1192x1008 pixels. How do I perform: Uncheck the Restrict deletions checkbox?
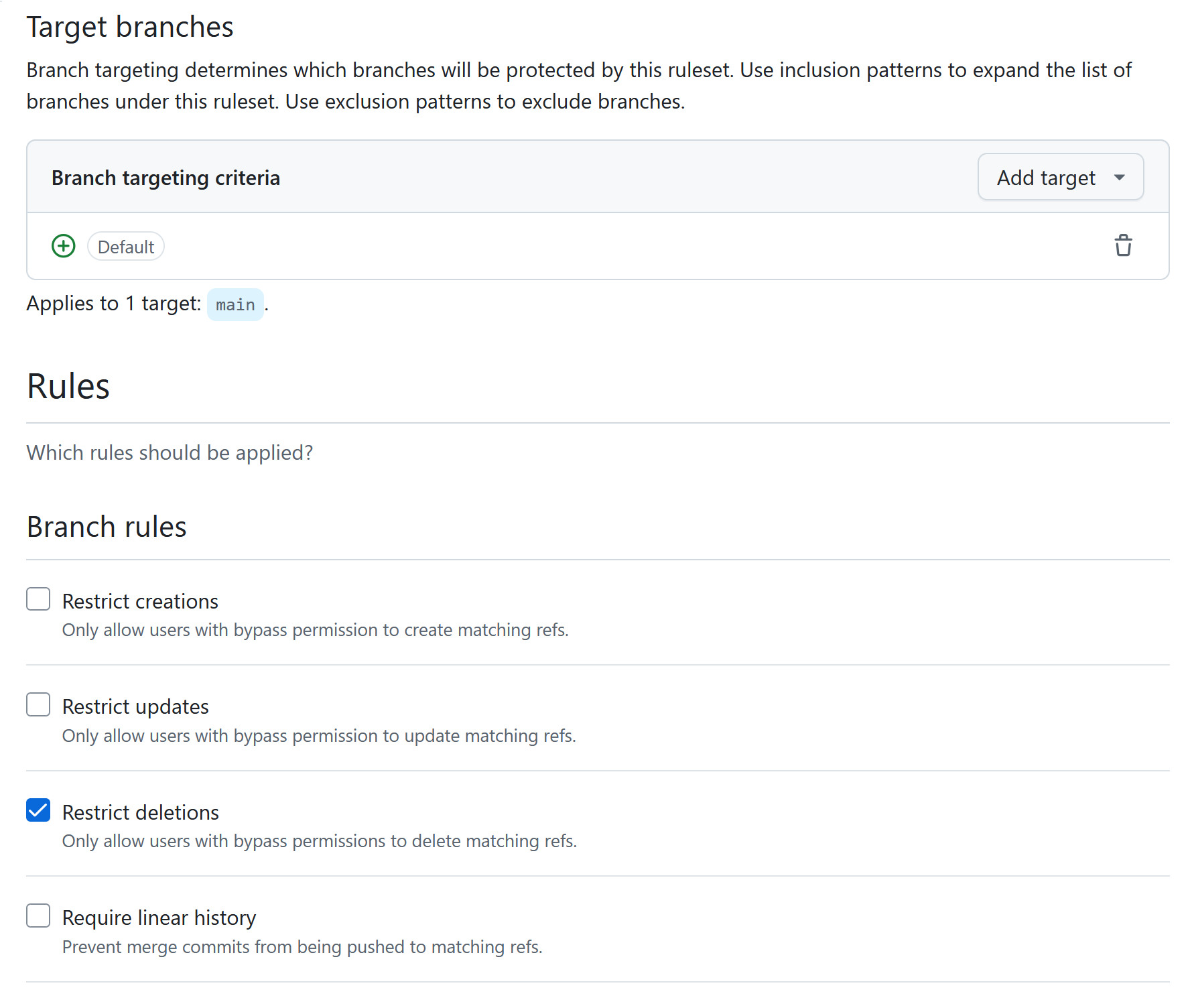click(38, 810)
